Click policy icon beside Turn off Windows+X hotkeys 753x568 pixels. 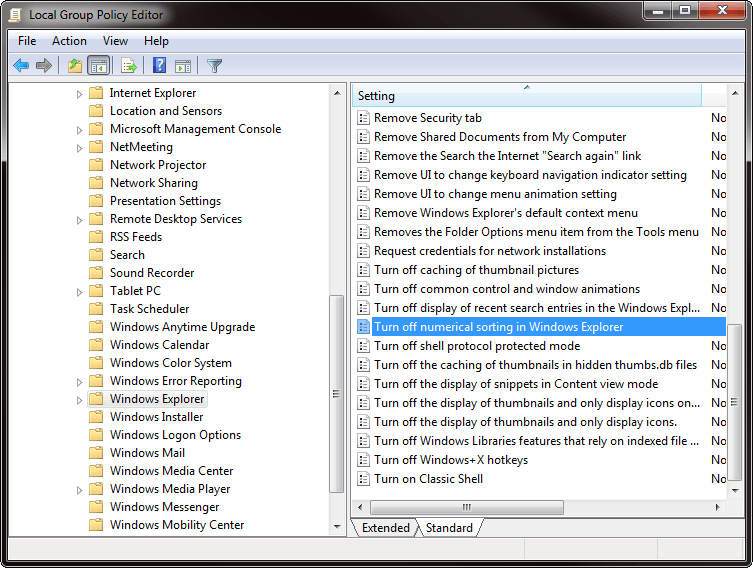(364, 460)
